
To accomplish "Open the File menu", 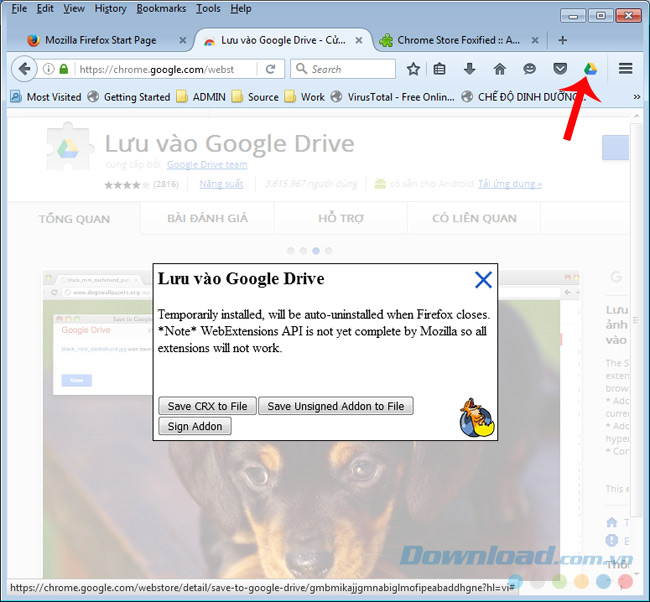I will tap(19, 8).
